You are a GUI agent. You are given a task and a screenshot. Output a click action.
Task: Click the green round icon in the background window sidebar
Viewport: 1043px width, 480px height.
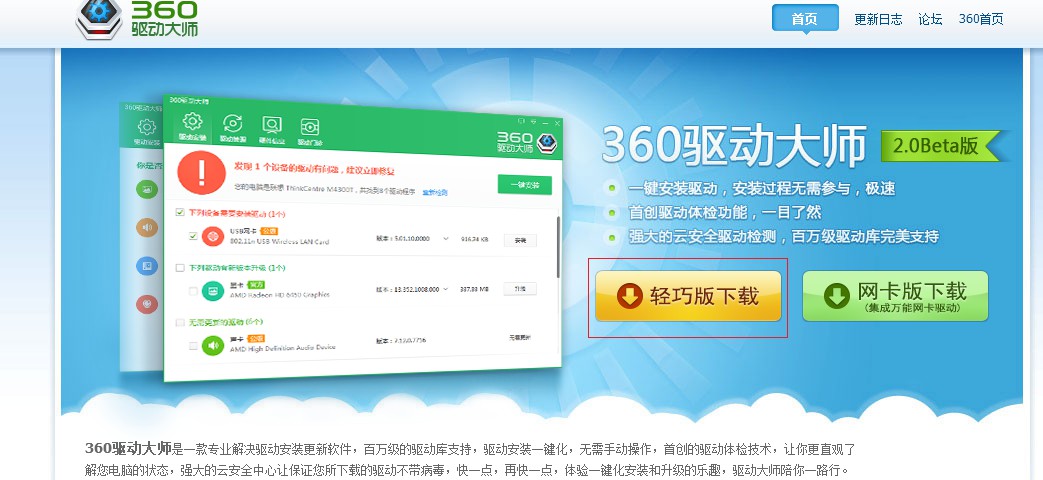point(147,189)
